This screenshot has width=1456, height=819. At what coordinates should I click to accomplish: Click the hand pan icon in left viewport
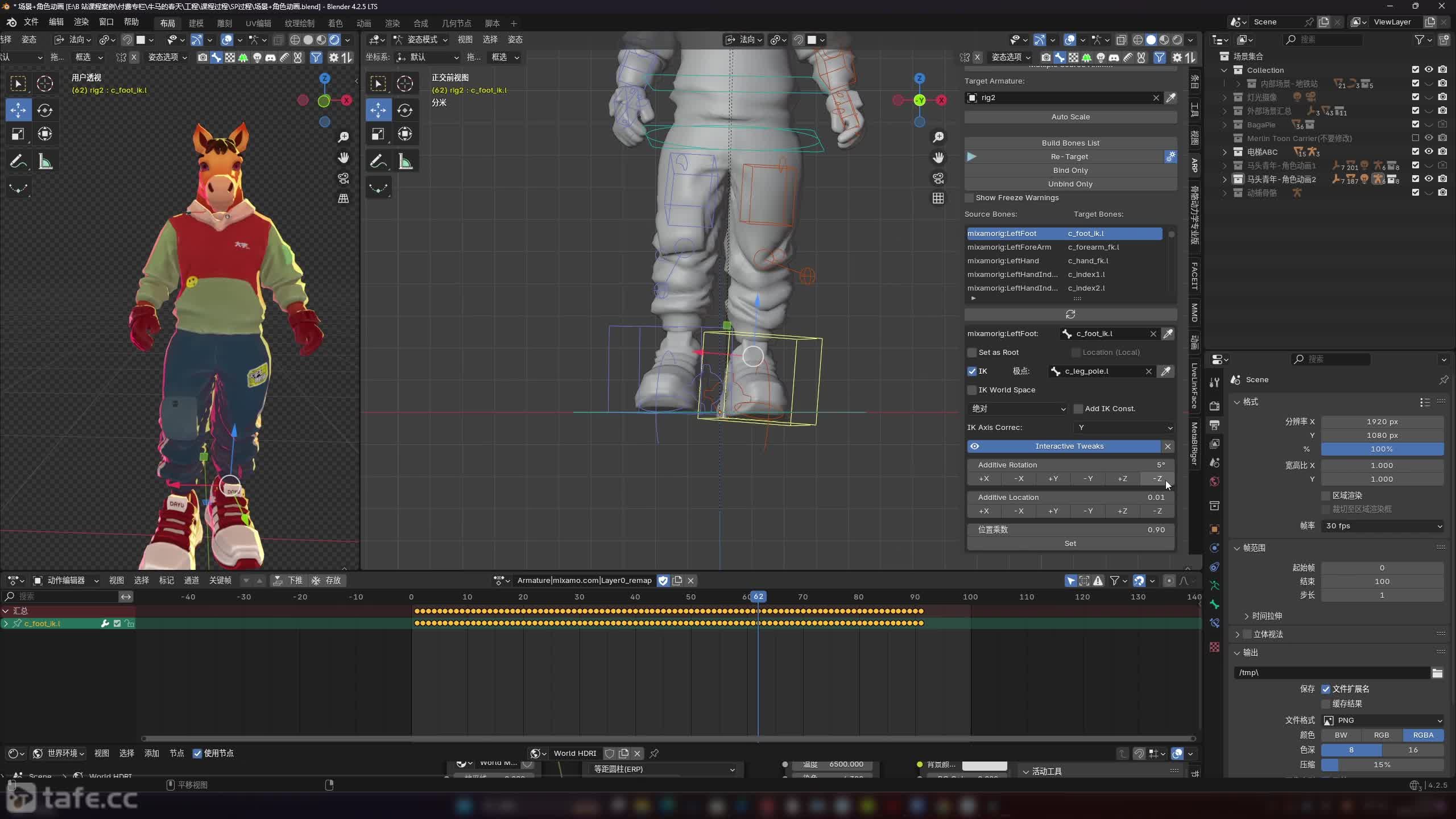[x=343, y=158]
